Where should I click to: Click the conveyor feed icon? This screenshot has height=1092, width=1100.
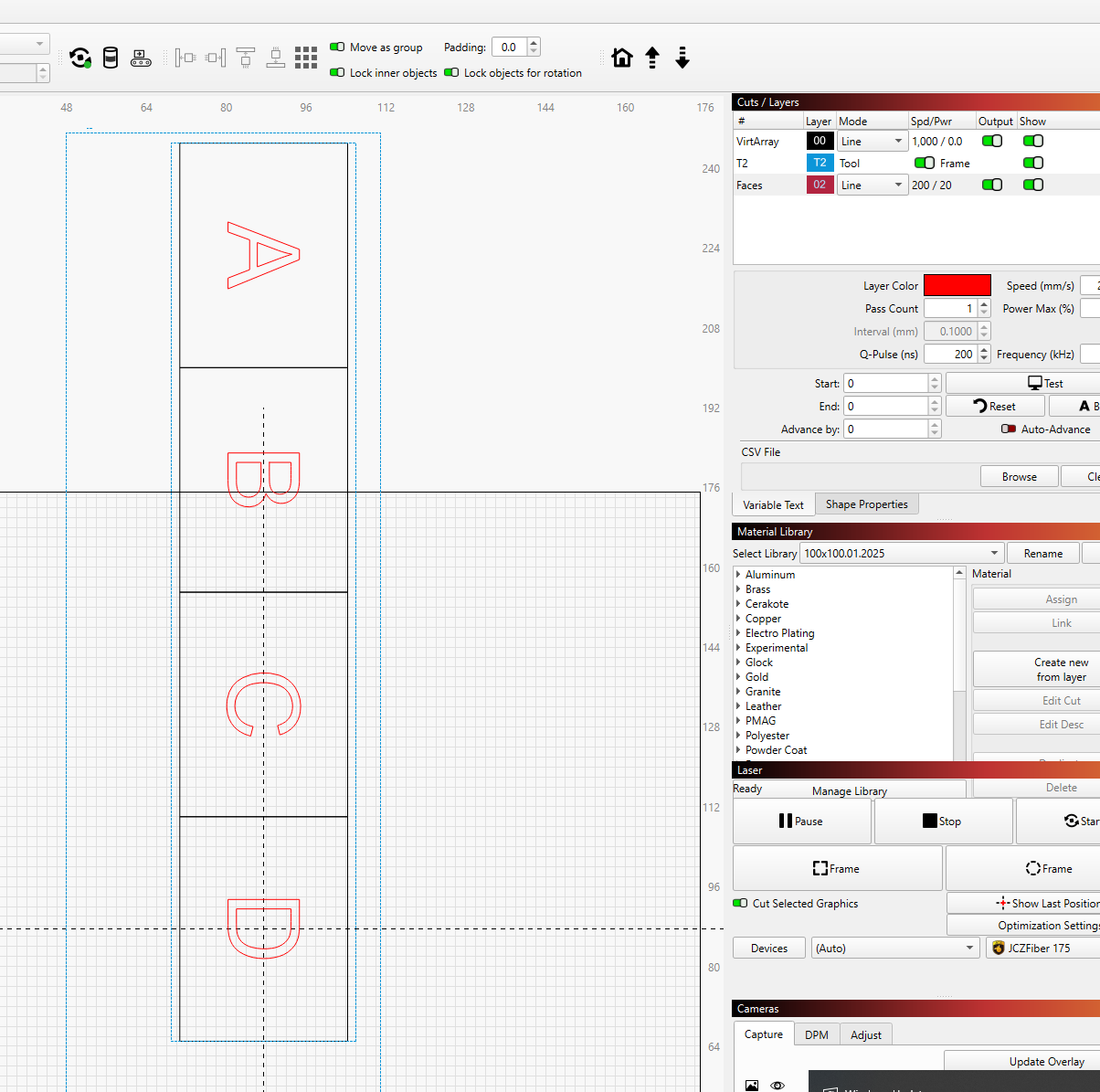[141, 58]
